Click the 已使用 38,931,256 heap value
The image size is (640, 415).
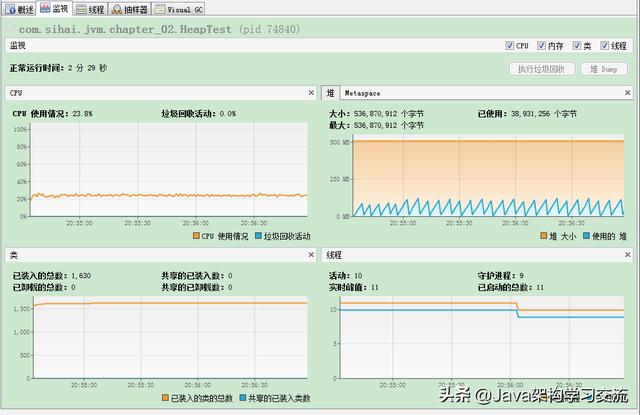coord(543,114)
